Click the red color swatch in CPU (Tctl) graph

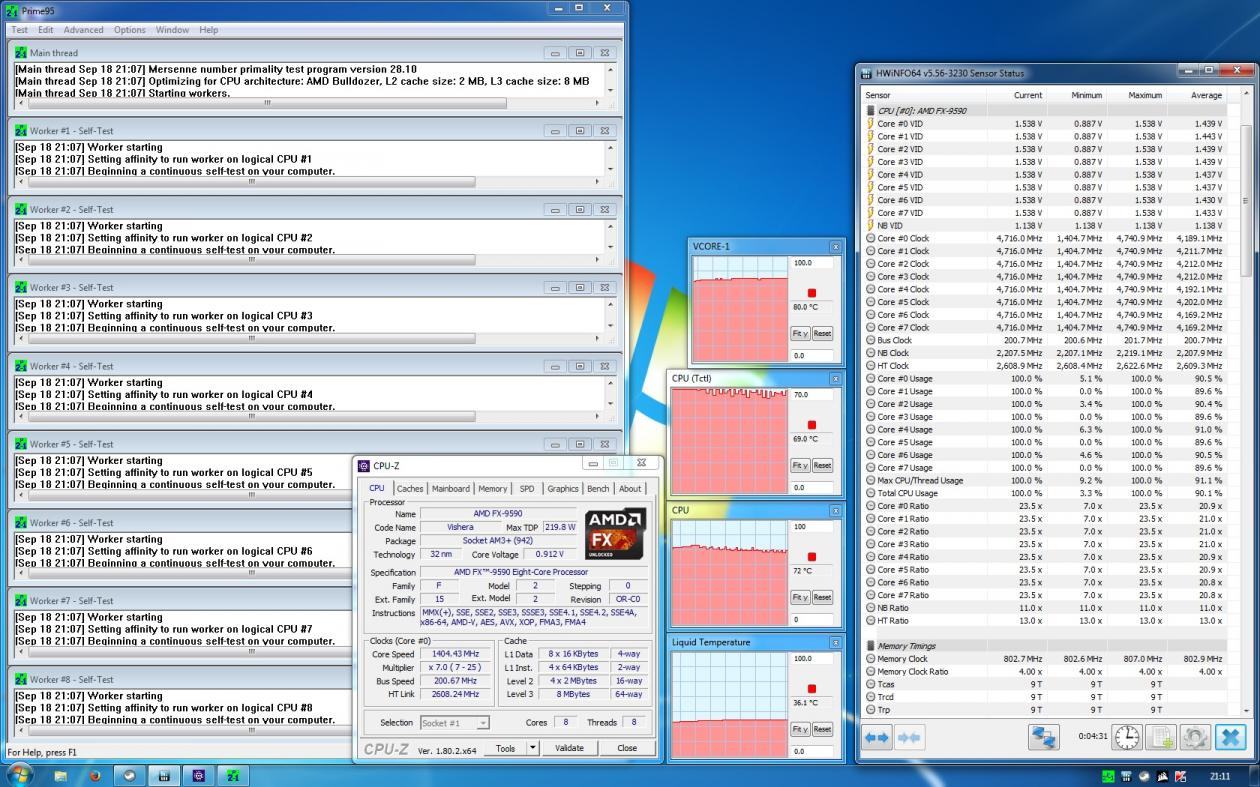tap(812, 425)
